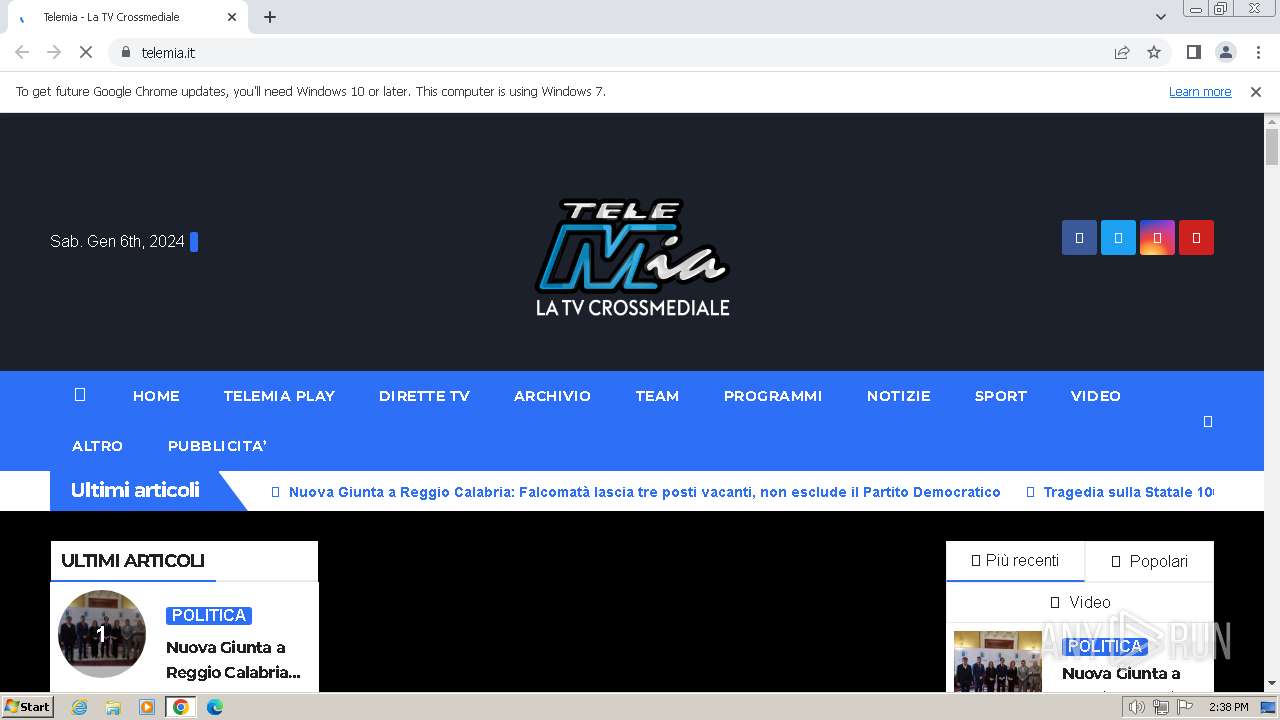Viewport: 1280px width, 720px height.
Task: Click the blue icon left of HOME
Action: (80, 395)
